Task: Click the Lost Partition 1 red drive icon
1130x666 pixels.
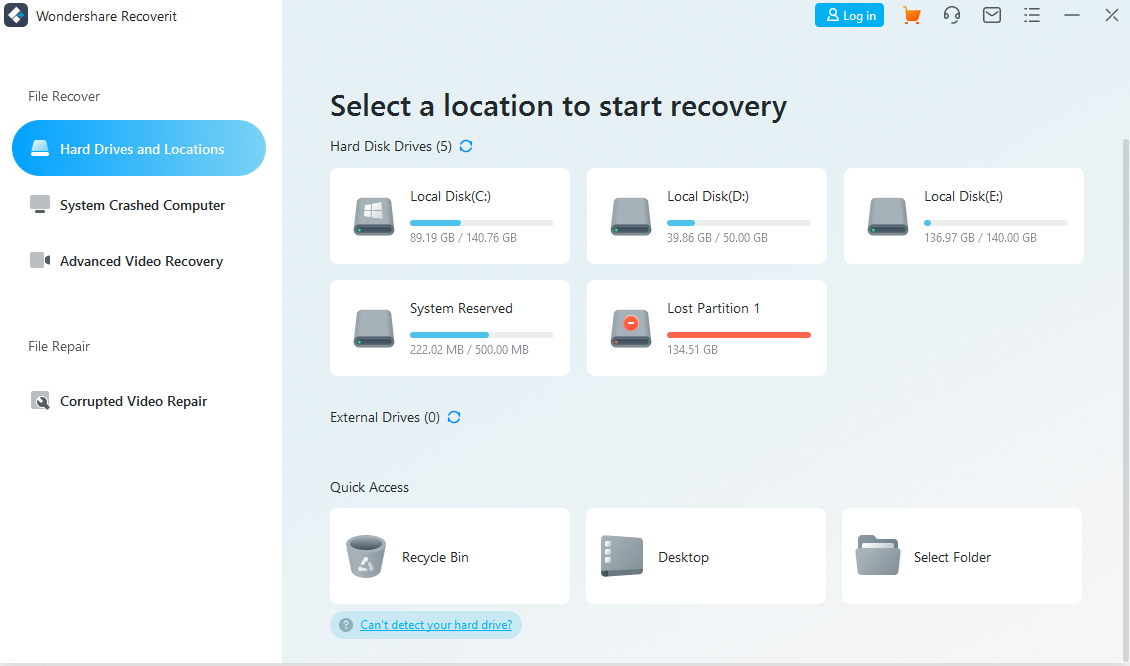Action: click(x=631, y=329)
